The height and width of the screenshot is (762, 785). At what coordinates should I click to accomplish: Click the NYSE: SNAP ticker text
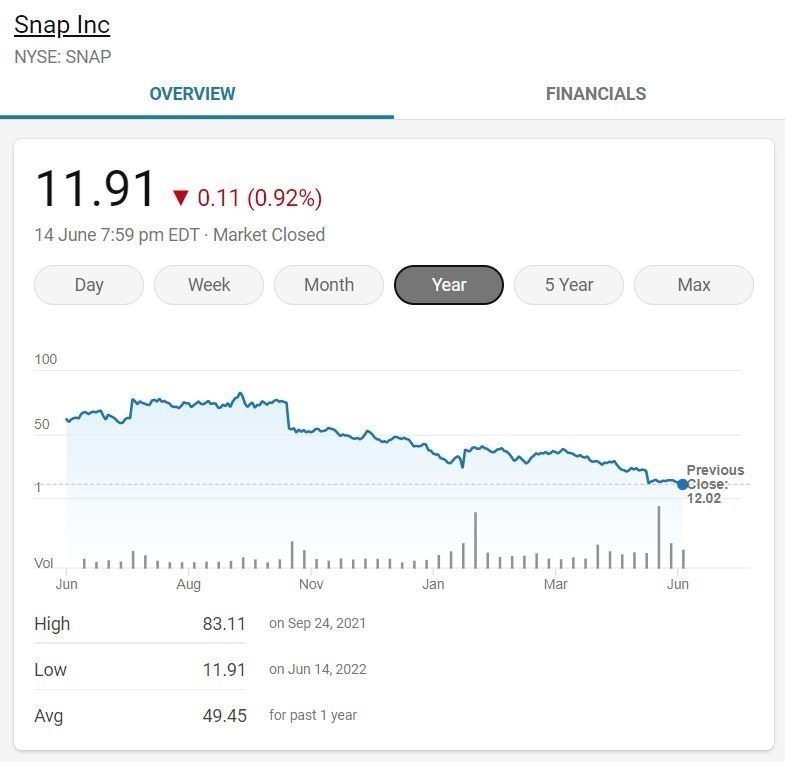(x=62, y=57)
